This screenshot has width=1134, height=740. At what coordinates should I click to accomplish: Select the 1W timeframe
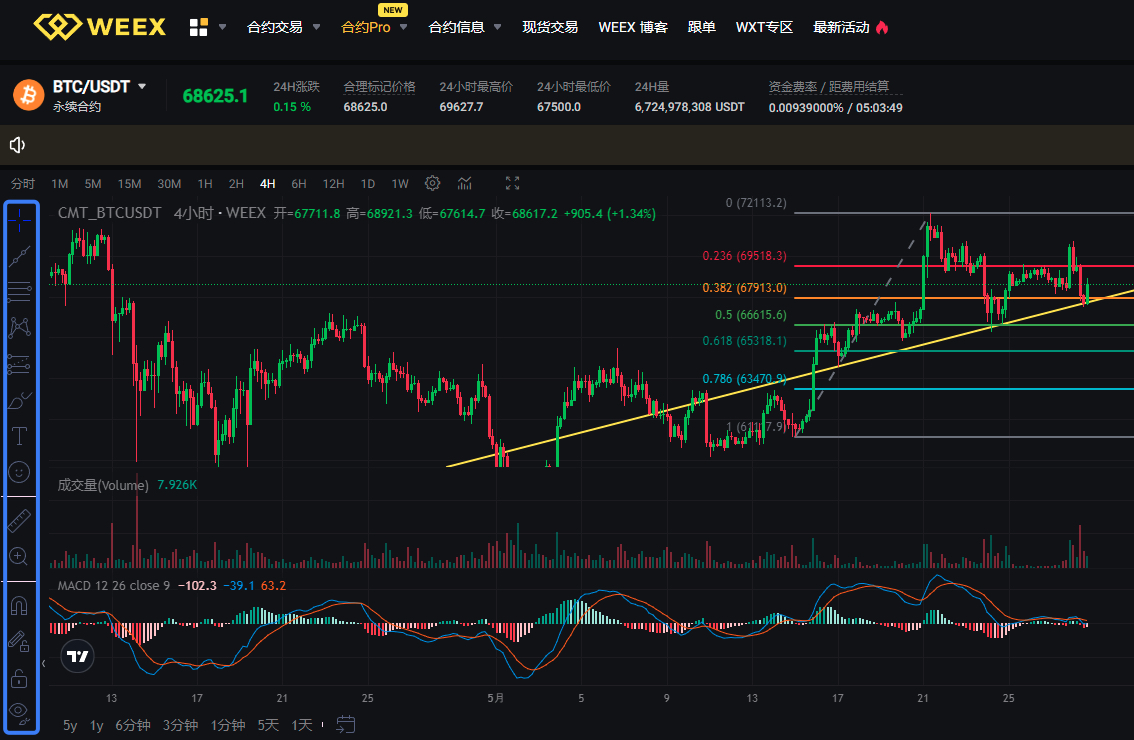pyautogui.click(x=400, y=184)
